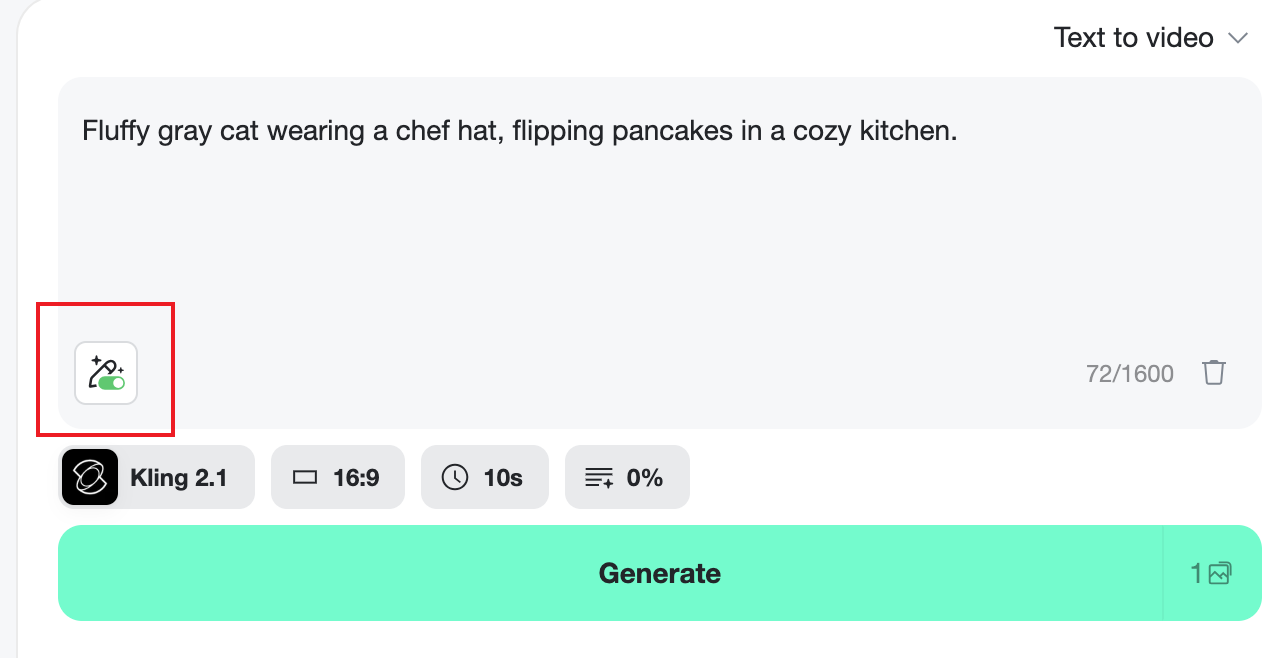Image resolution: width=1274 pixels, height=658 pixels.
Task: Click the clock duration icon
Action: pos(455,478)
